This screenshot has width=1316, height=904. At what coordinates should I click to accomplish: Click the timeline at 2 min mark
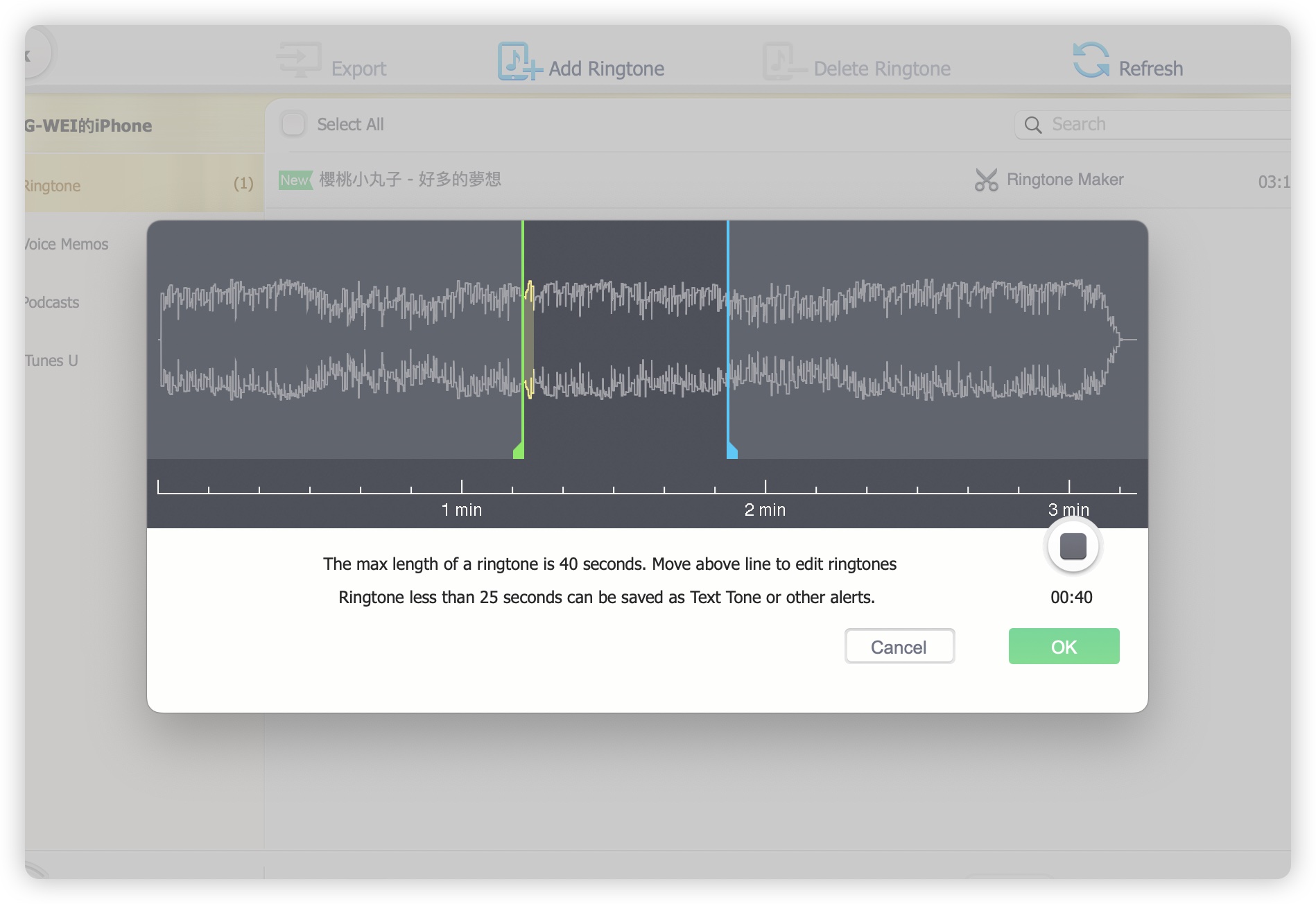click(765, 488)
